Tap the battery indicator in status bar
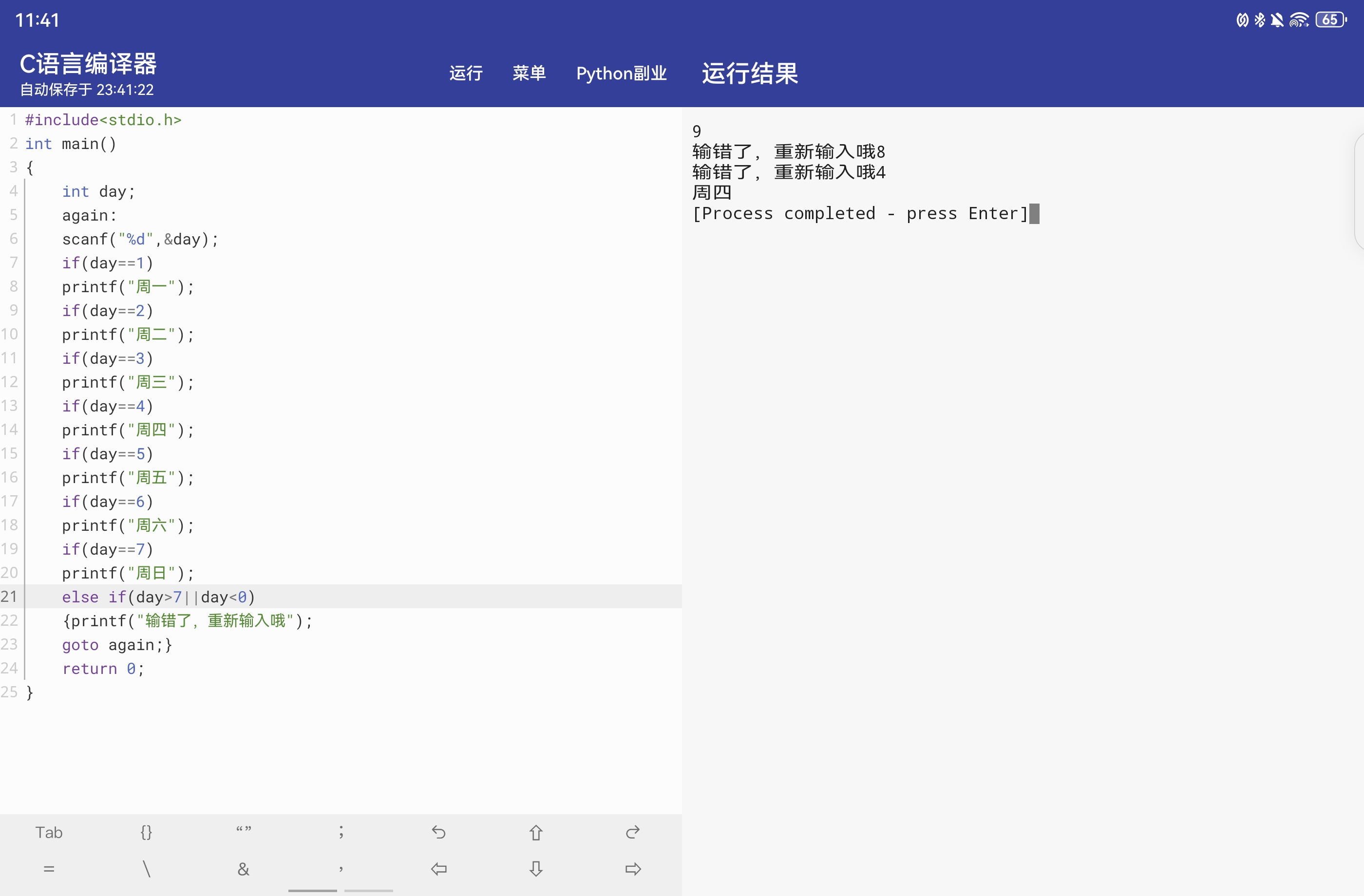The width and height of the screenshot is (1364, 896). [x=1331, y=20]
